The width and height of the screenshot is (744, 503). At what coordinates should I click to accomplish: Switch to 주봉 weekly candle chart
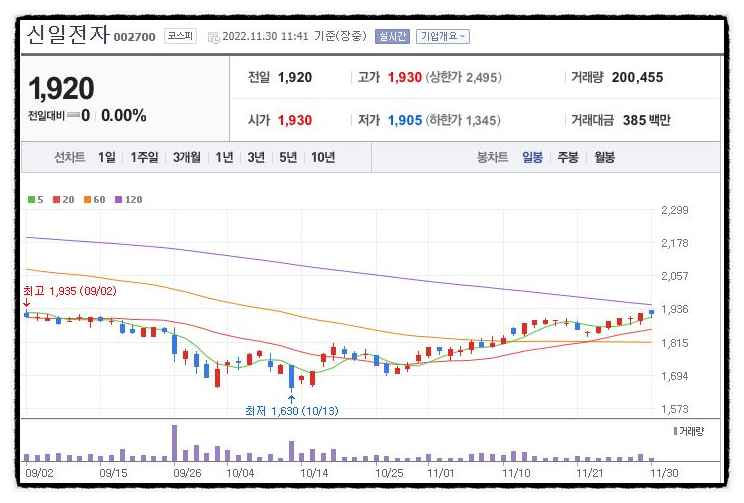pos(568,157)
